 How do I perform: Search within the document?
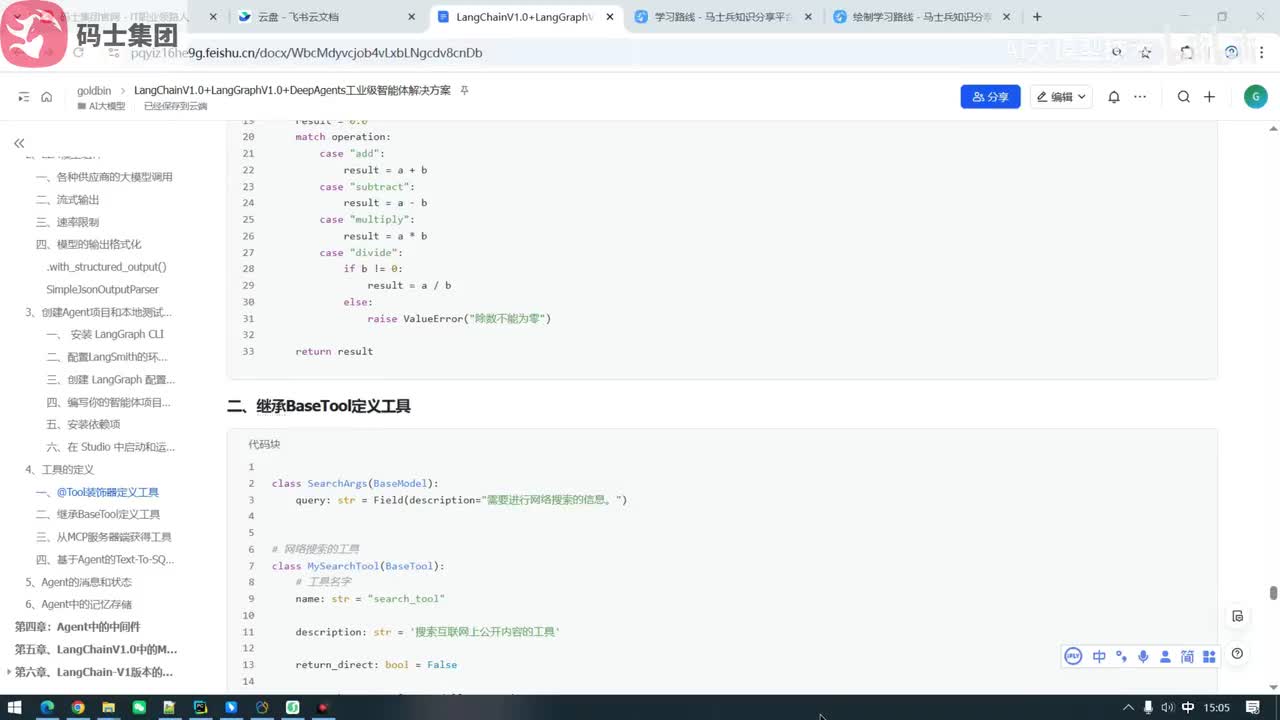[1184, 97]
